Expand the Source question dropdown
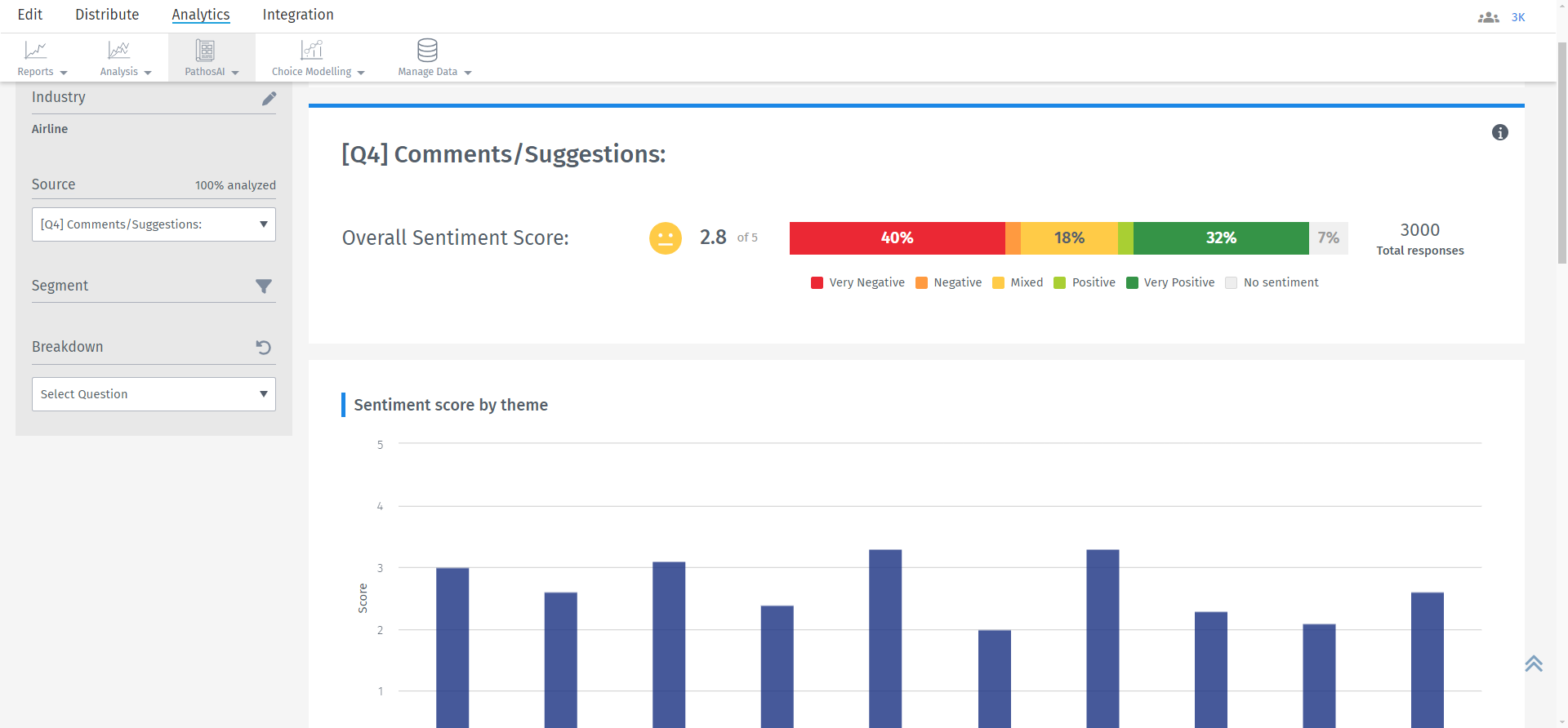This screenshot has height=728, width=1568. tap(154, 224)
